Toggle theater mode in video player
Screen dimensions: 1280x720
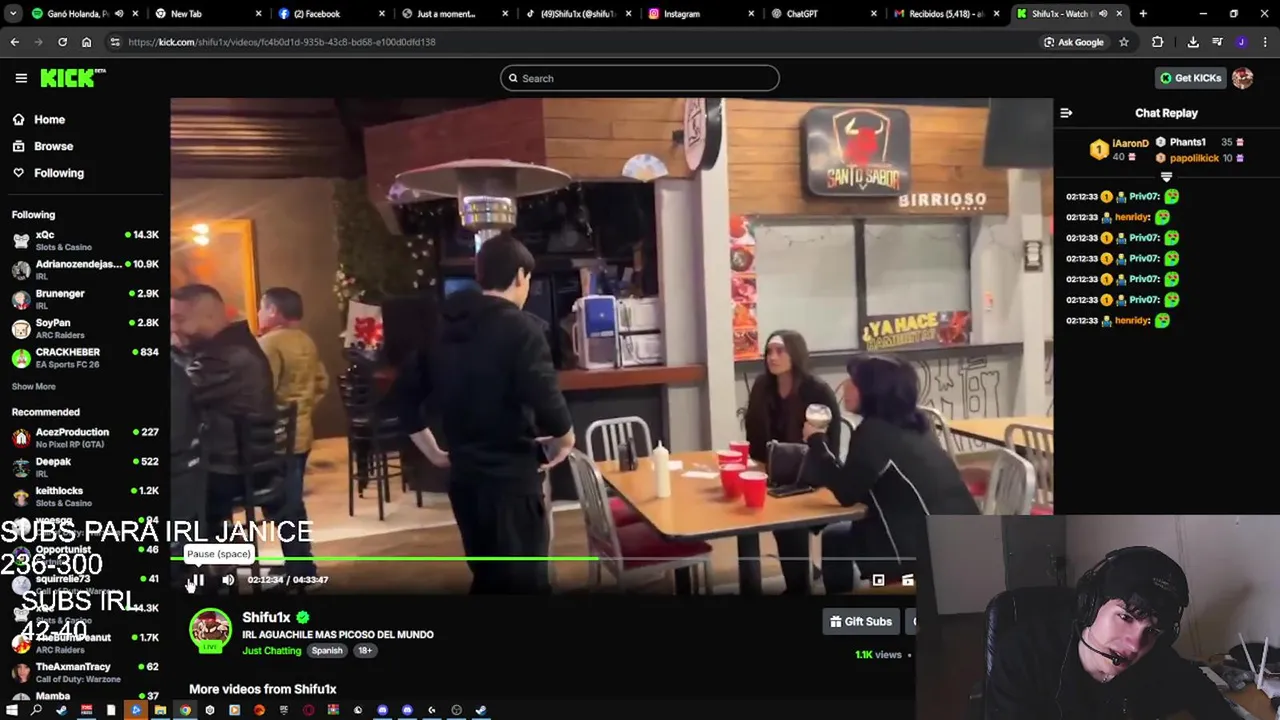pos(878,580)
